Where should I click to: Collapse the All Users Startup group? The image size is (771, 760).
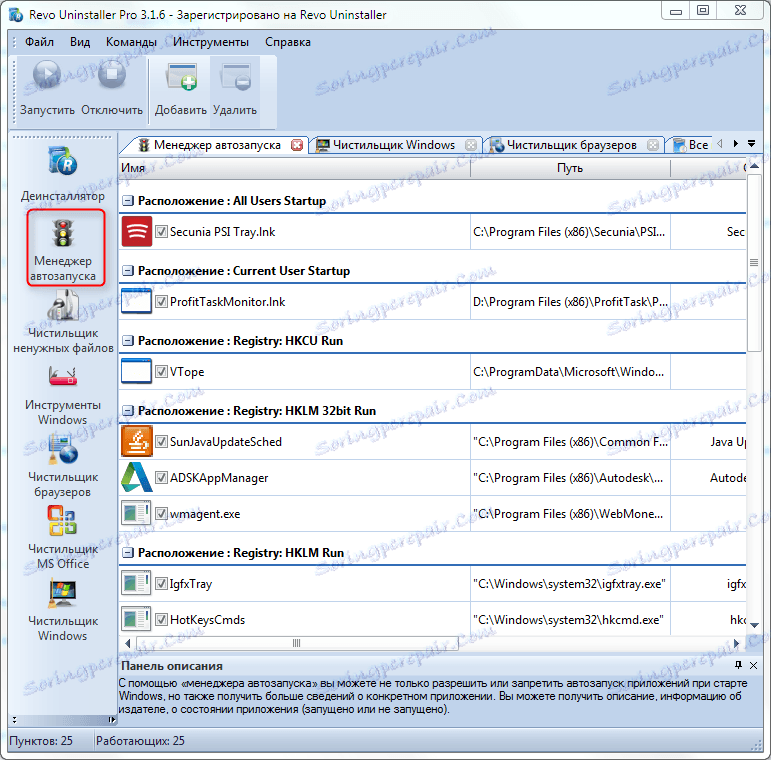[x=128, y=201]
